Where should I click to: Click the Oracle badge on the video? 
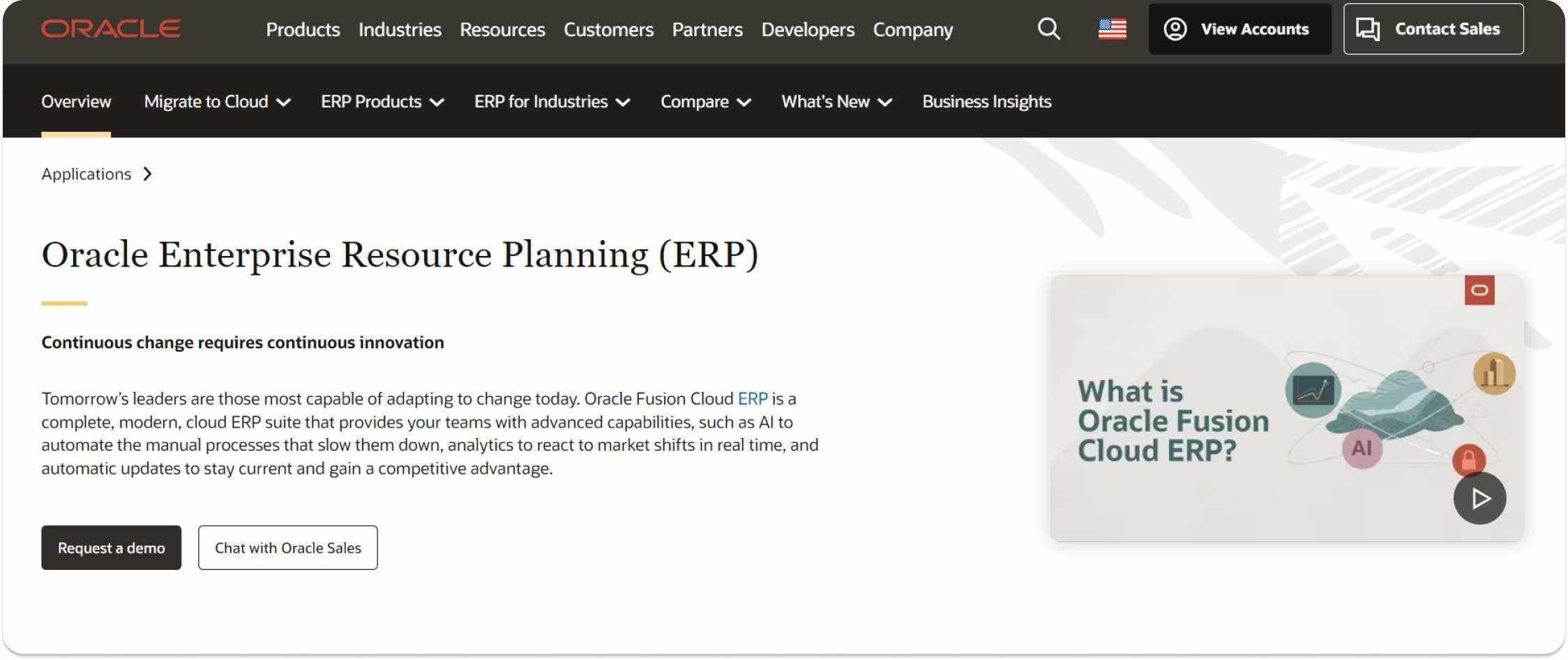[x=1479, y=290]
